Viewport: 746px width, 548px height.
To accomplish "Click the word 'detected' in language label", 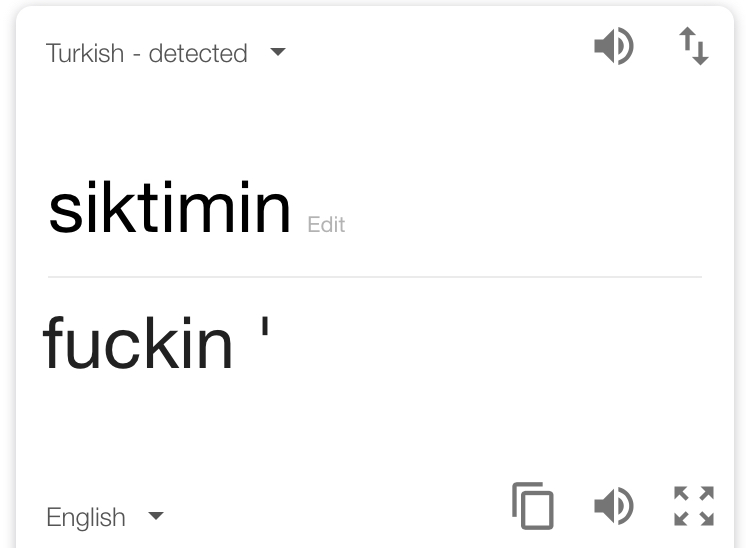I will pyautogui.click(x=198, y=53).
